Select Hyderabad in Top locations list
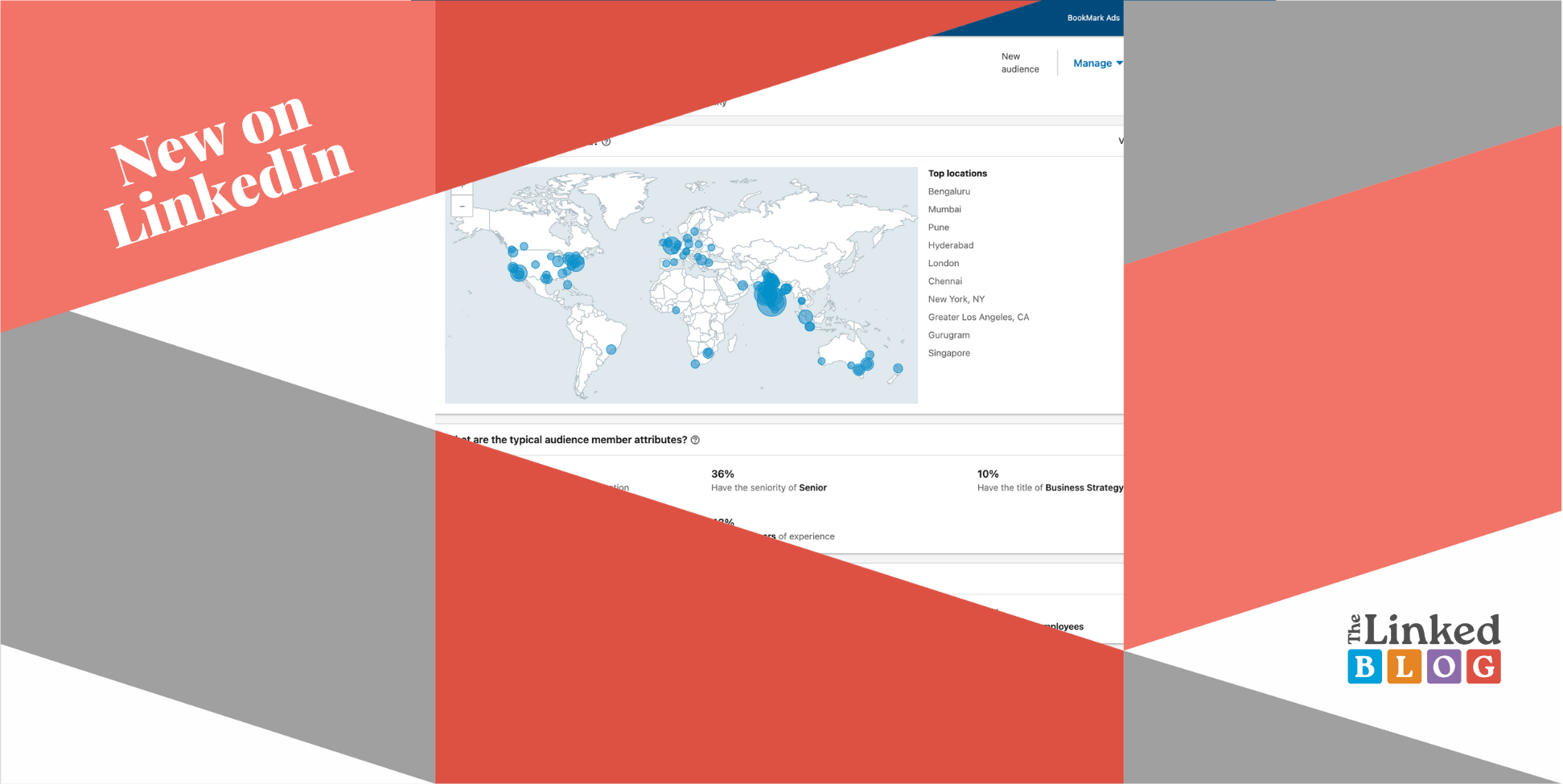The width and height of the screenshot is (1563, 784). pos(951,245)
